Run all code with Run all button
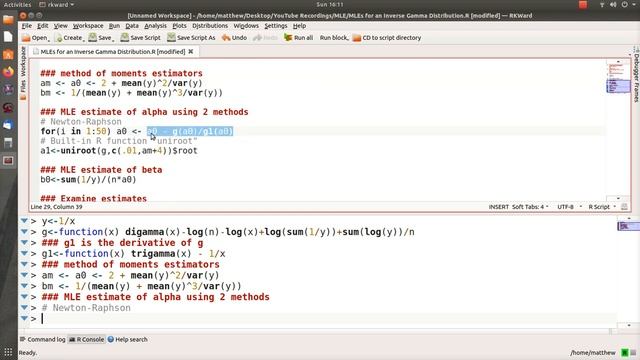The height and width of the screenshot is (360, 640). pyautogui.click(x=299, y=38)
